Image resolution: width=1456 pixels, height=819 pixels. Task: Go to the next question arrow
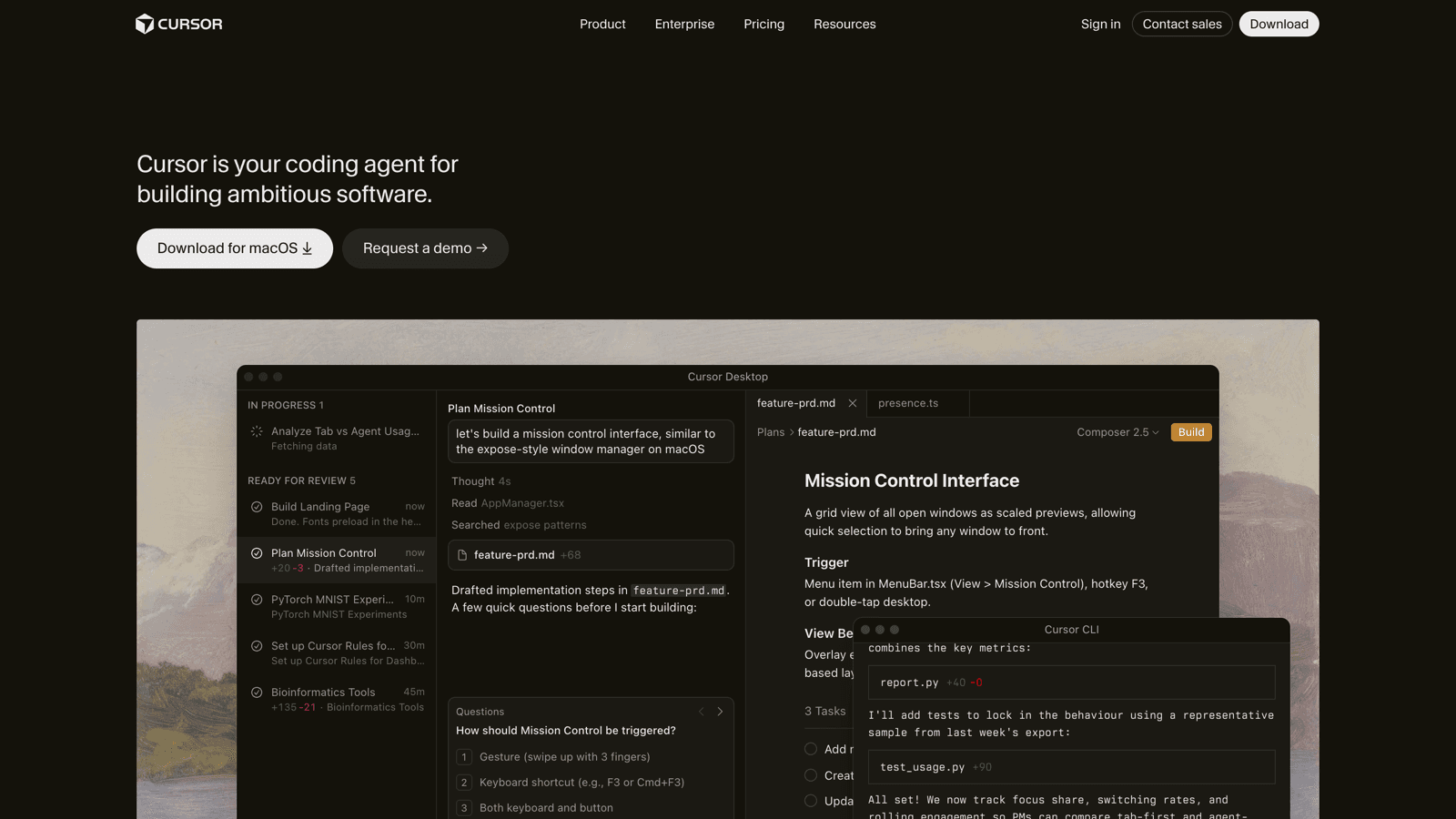[720, 712]
